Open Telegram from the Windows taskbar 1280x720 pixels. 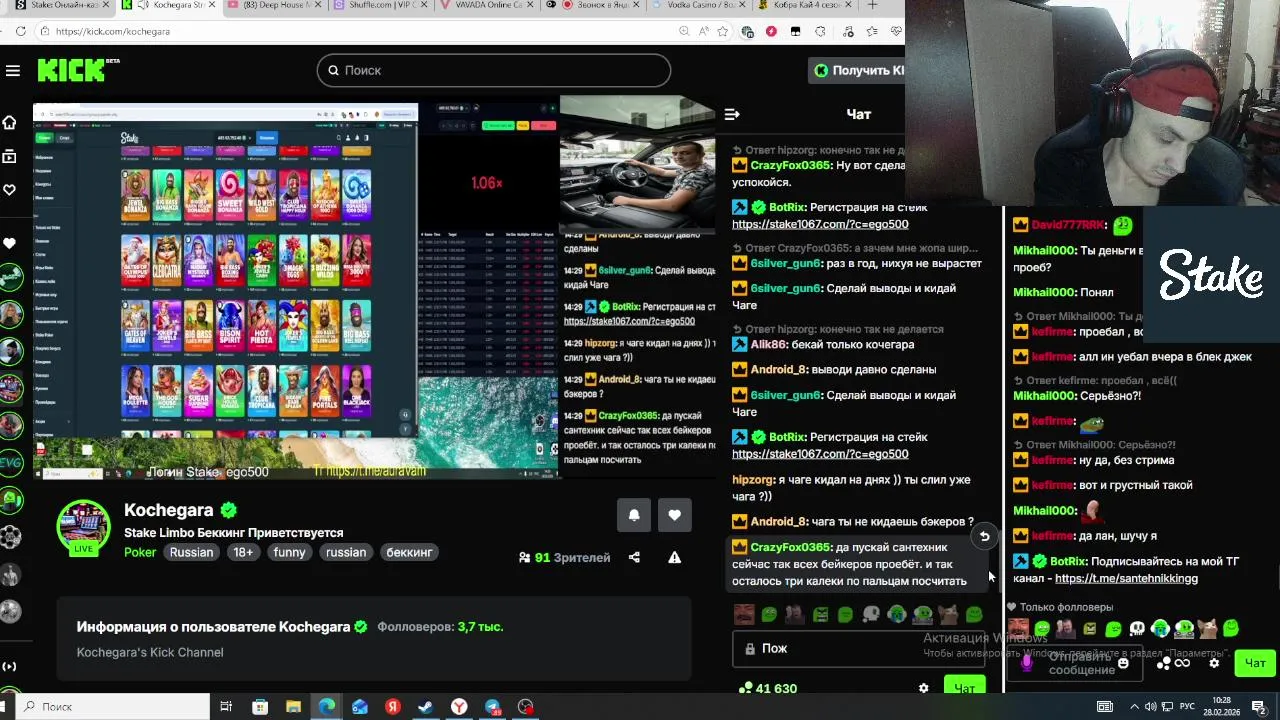pyautogui.click(x=492, y=707)
